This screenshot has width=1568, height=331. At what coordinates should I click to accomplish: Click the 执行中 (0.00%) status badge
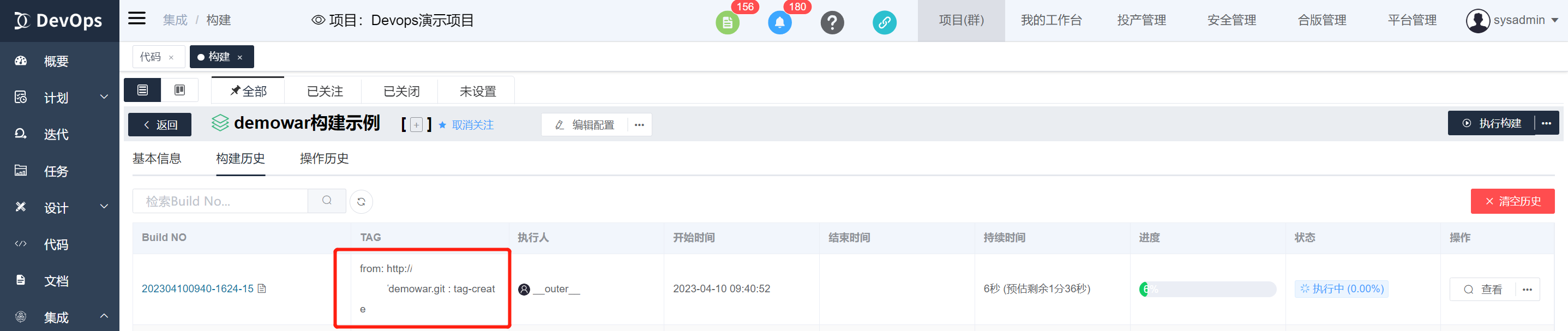tap(1342, 288)
